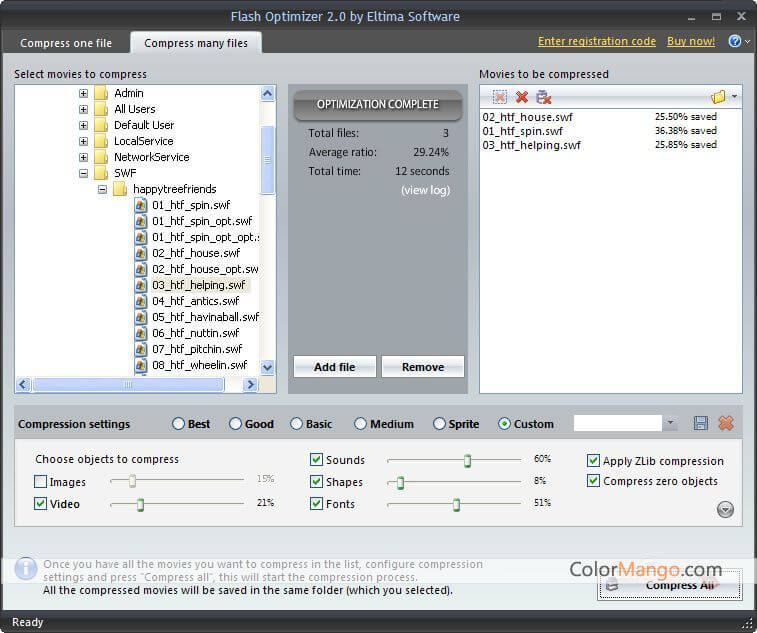
Task: Select the Best compression radio button
Action: [179, 424]
